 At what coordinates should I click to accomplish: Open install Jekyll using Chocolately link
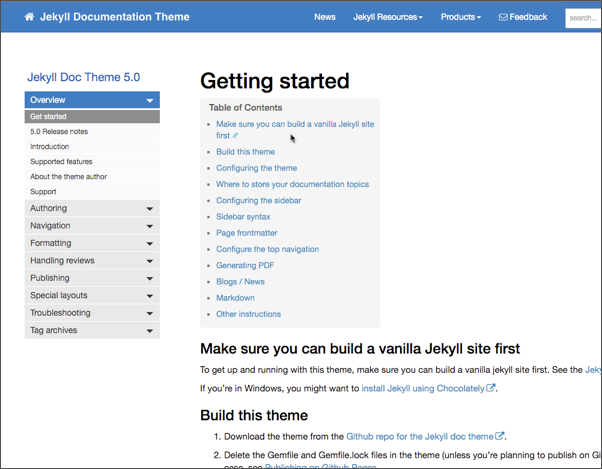[423, 388]
